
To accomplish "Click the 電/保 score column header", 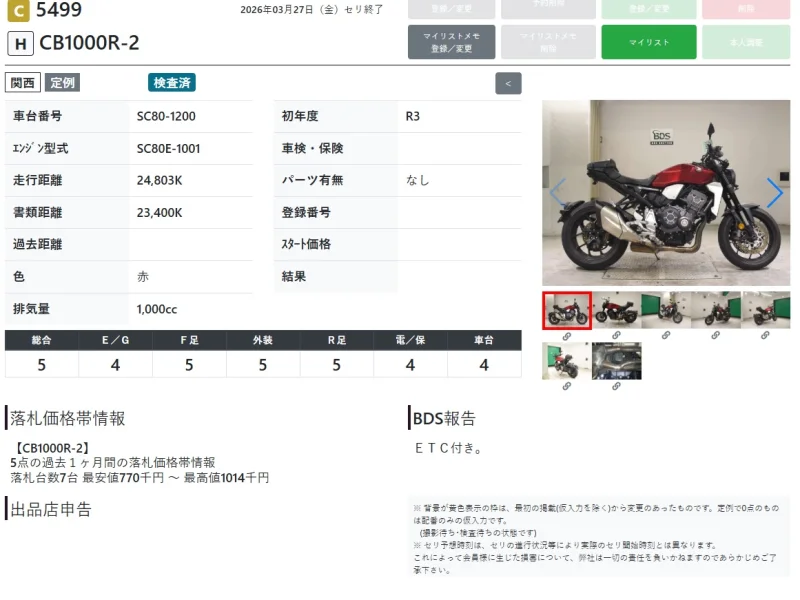I will click(x=410, y=340).
